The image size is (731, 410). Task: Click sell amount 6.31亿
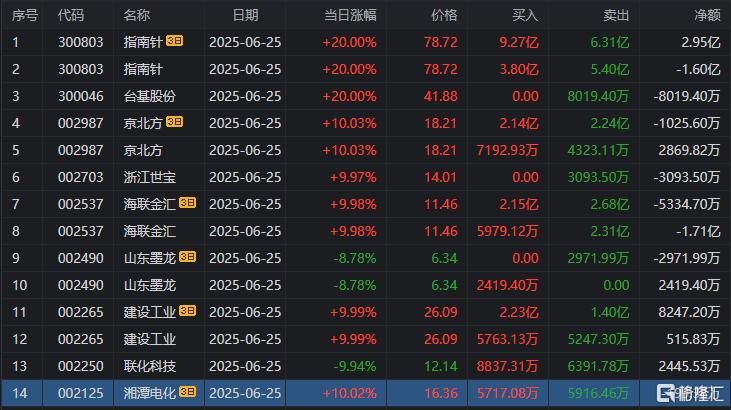point(610,42)
